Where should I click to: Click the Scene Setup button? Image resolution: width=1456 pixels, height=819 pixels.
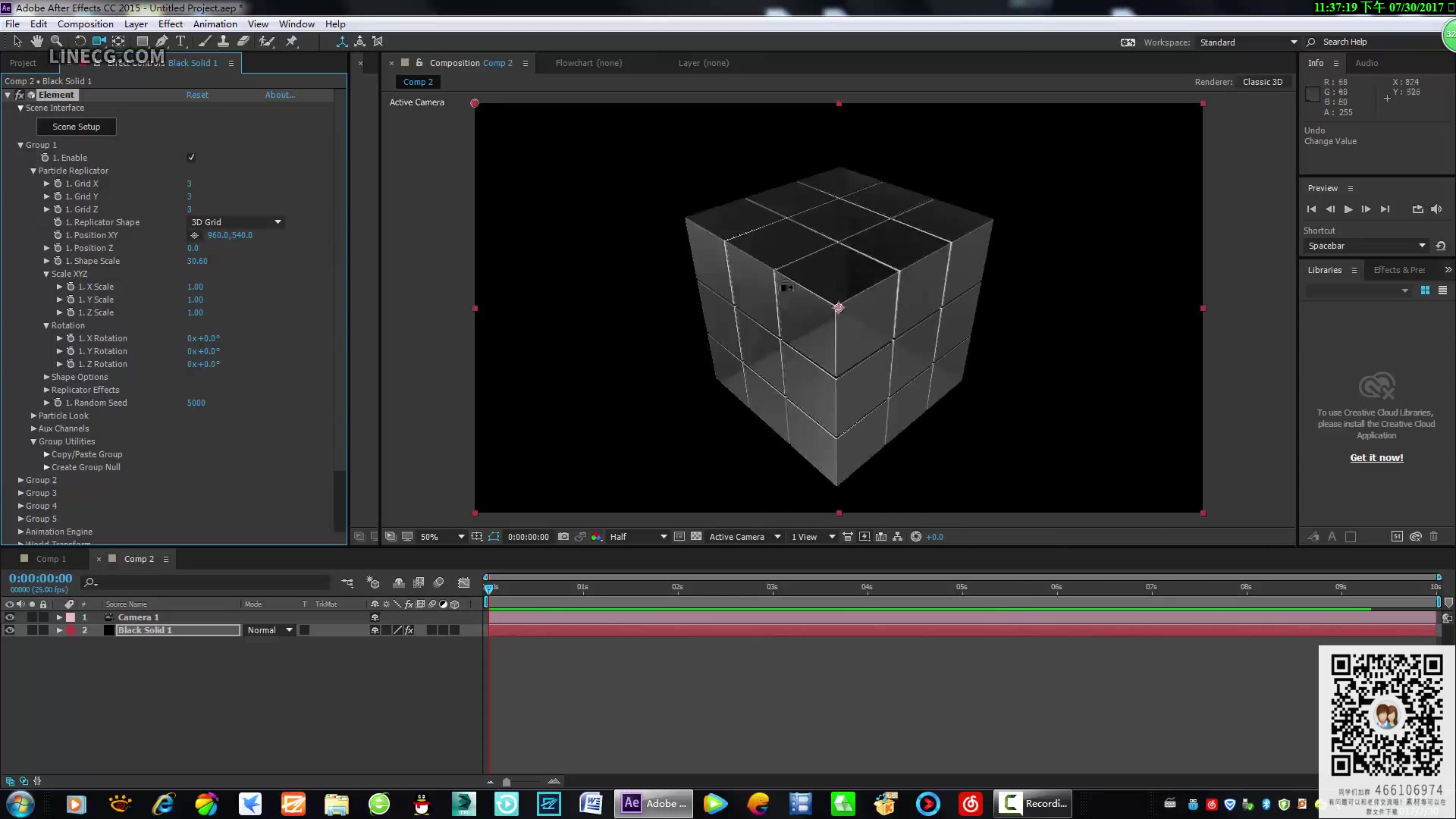pyautogui.click(x=76, y=127)
